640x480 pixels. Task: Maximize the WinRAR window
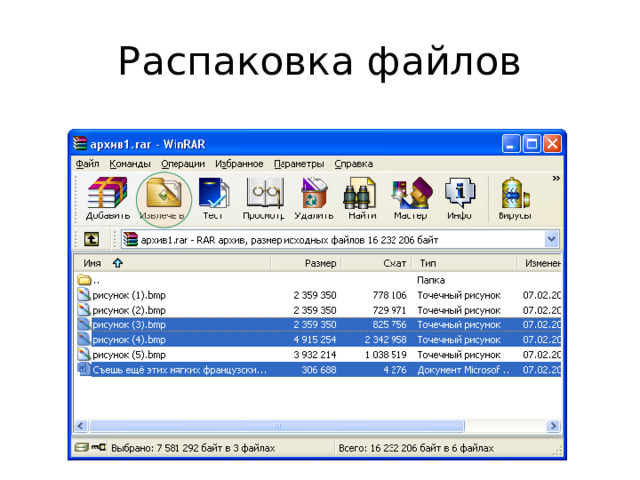[531, 144]
